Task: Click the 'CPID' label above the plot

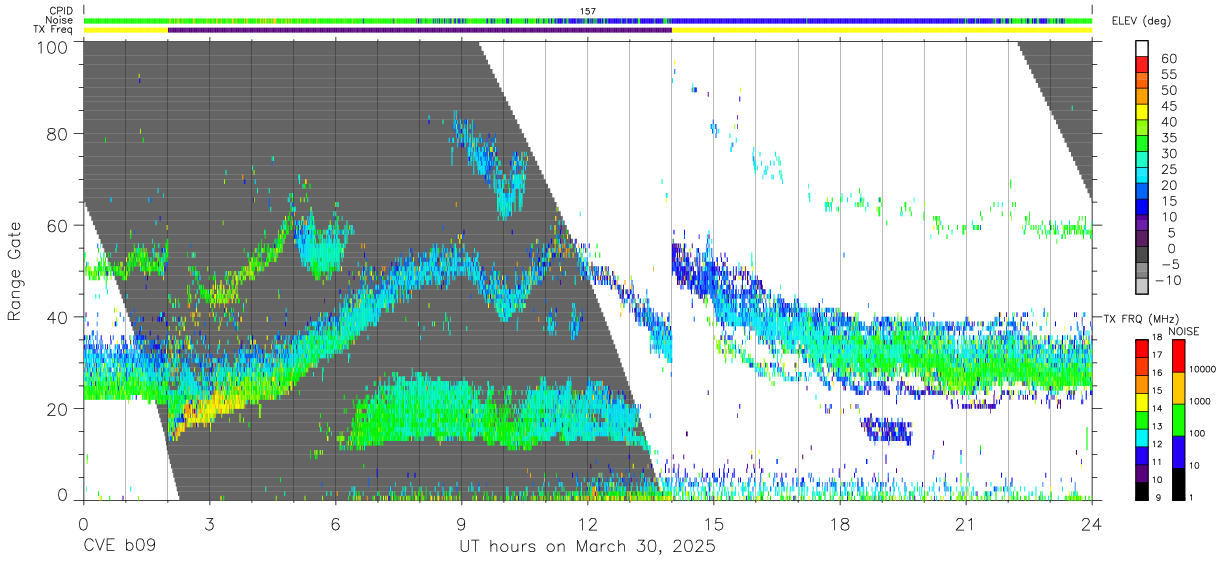Action: [59, 11]
